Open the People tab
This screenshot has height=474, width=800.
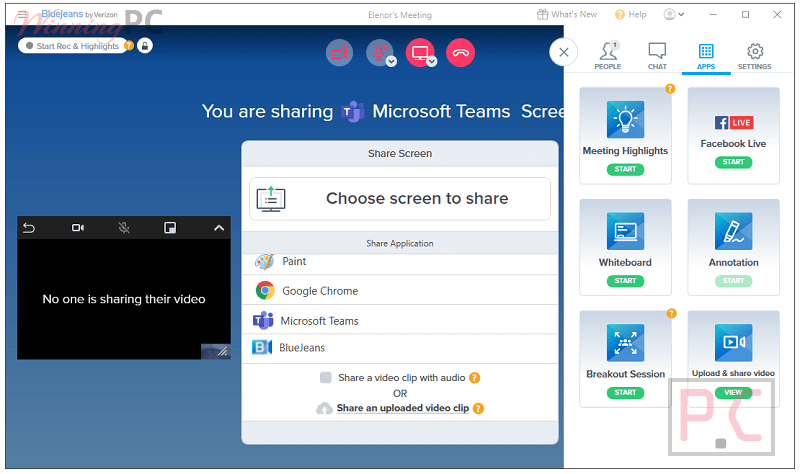coord(608,56)
